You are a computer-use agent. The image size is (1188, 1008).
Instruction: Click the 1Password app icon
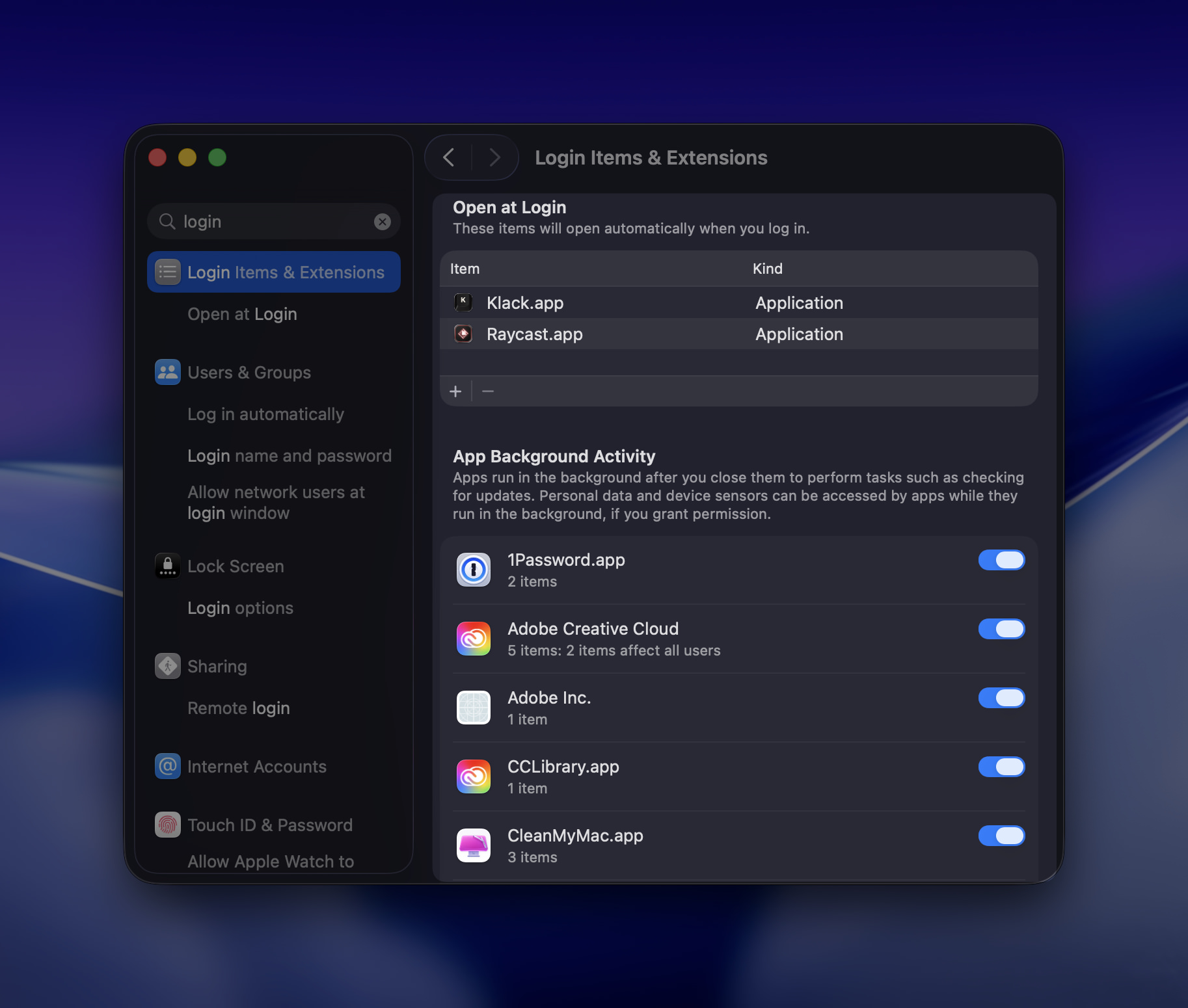(x=474, y=570)
